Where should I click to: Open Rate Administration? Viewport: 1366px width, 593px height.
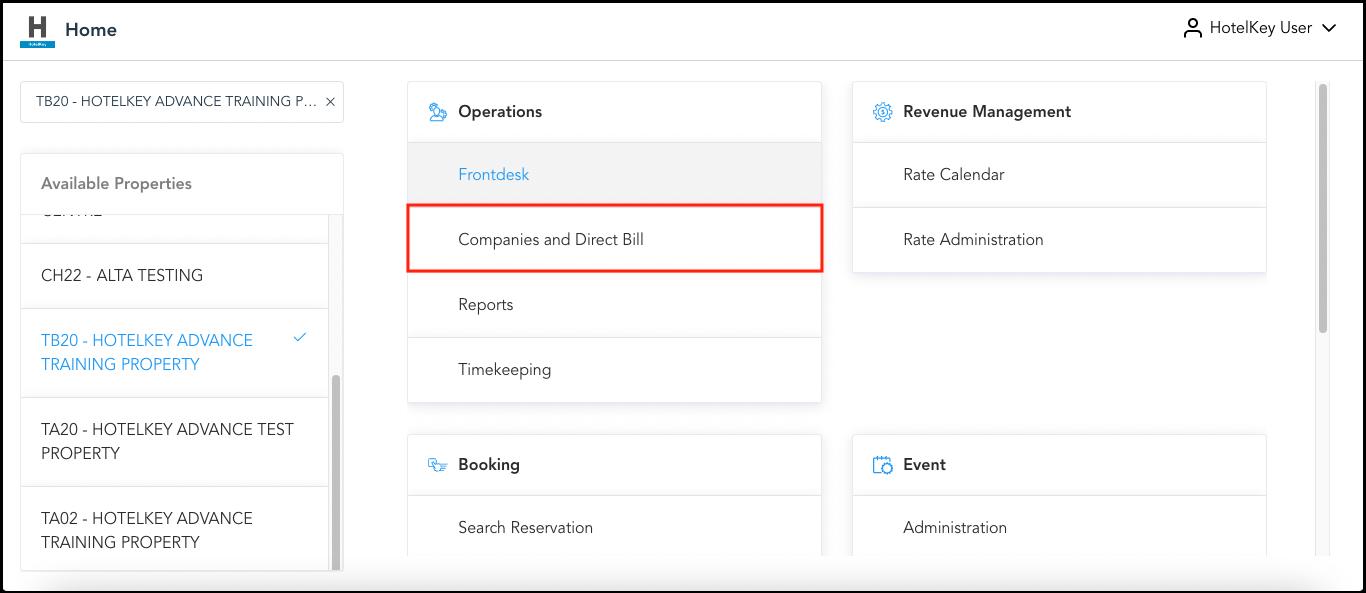tap(973, 239)
